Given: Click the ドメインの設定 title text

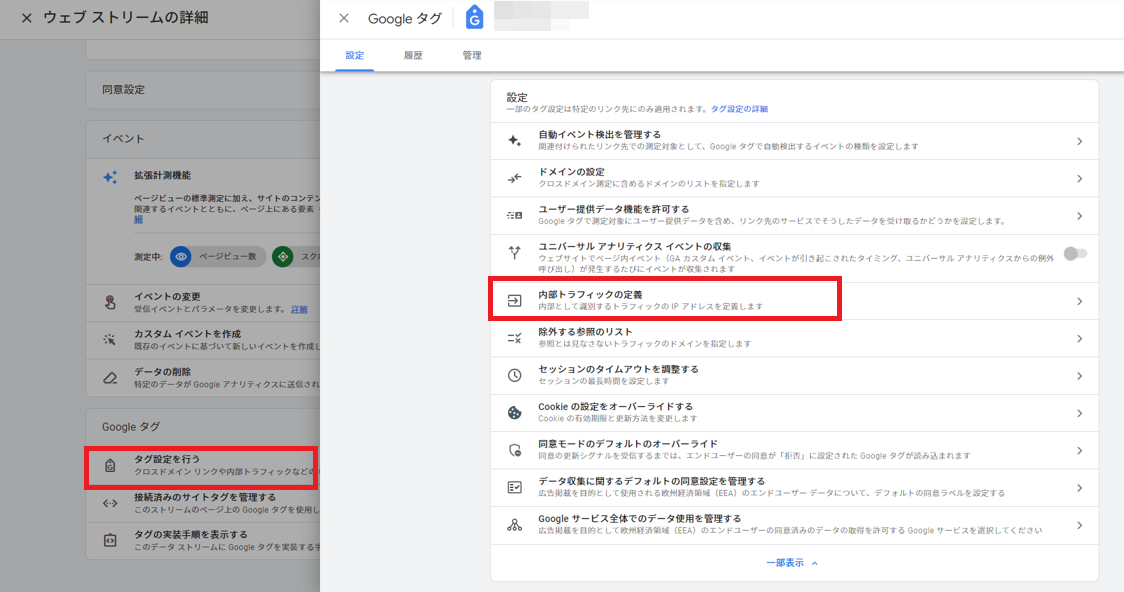Looking at the screenshot, I should click(571, 172).
